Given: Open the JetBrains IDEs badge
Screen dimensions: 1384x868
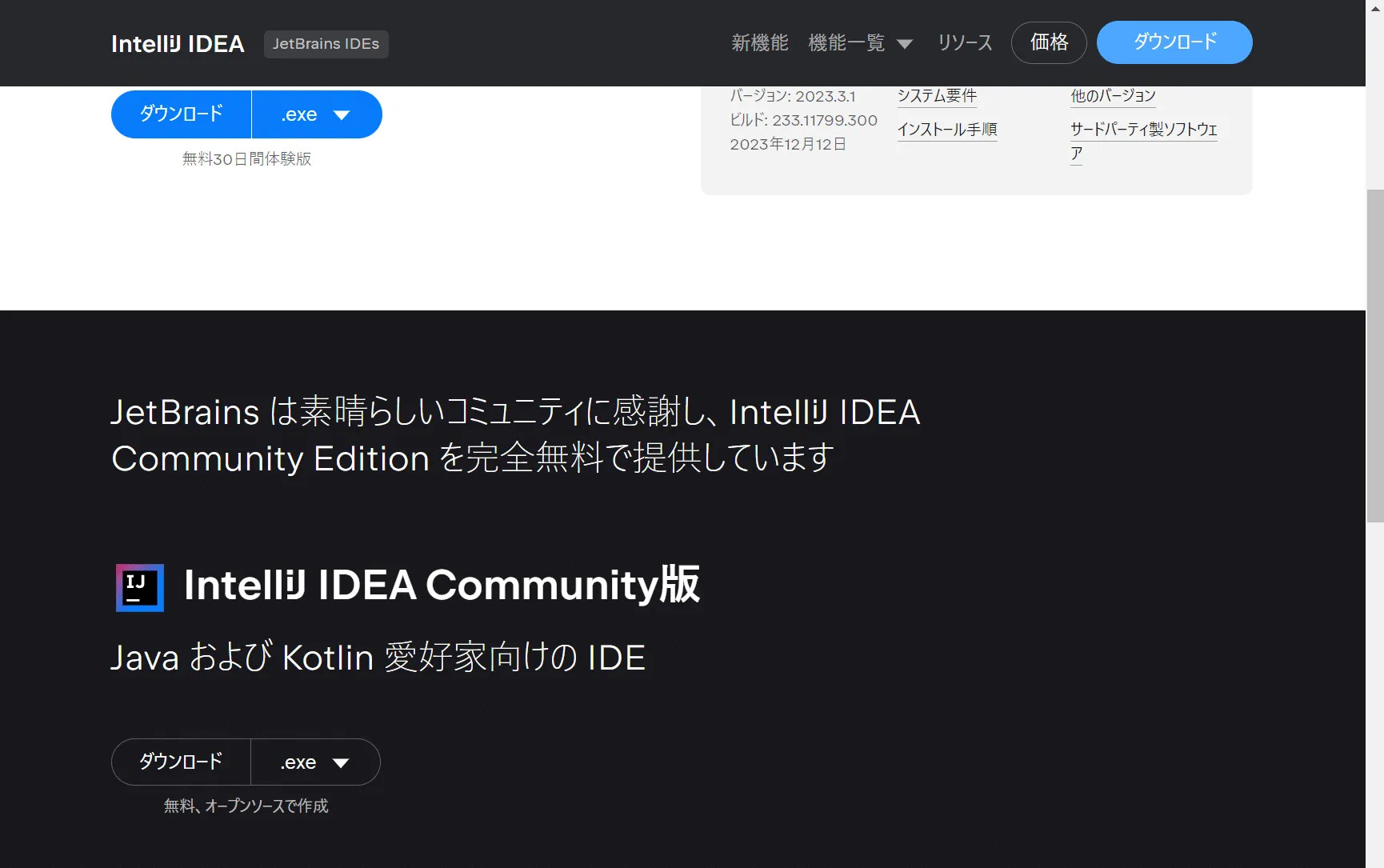Looking at the screenshot, I should 326,44.
